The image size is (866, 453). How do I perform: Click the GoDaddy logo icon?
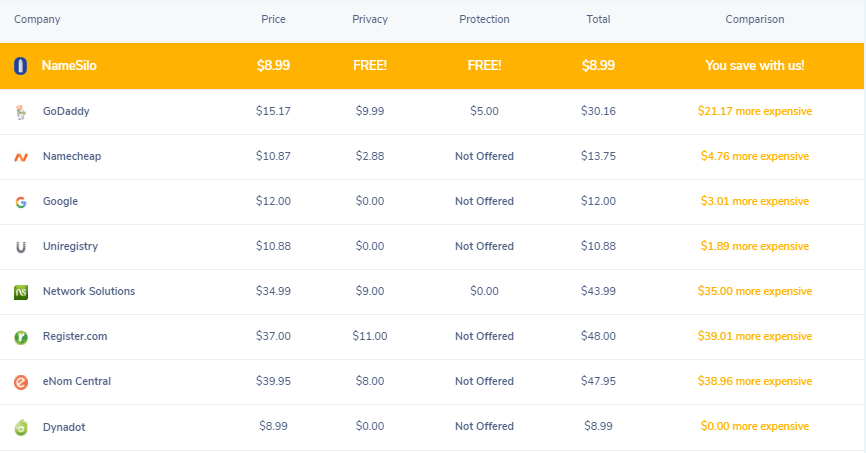click(x=20, y=112)
